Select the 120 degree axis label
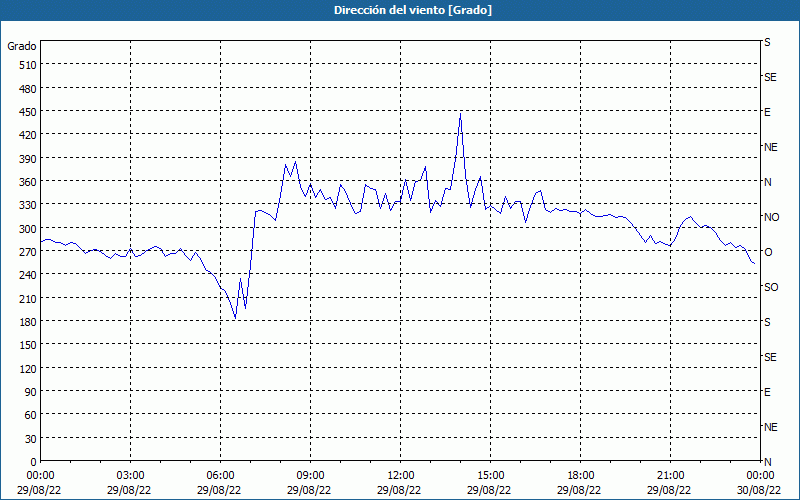This screenshot has width=800, height=500. (x=28, y=368)
